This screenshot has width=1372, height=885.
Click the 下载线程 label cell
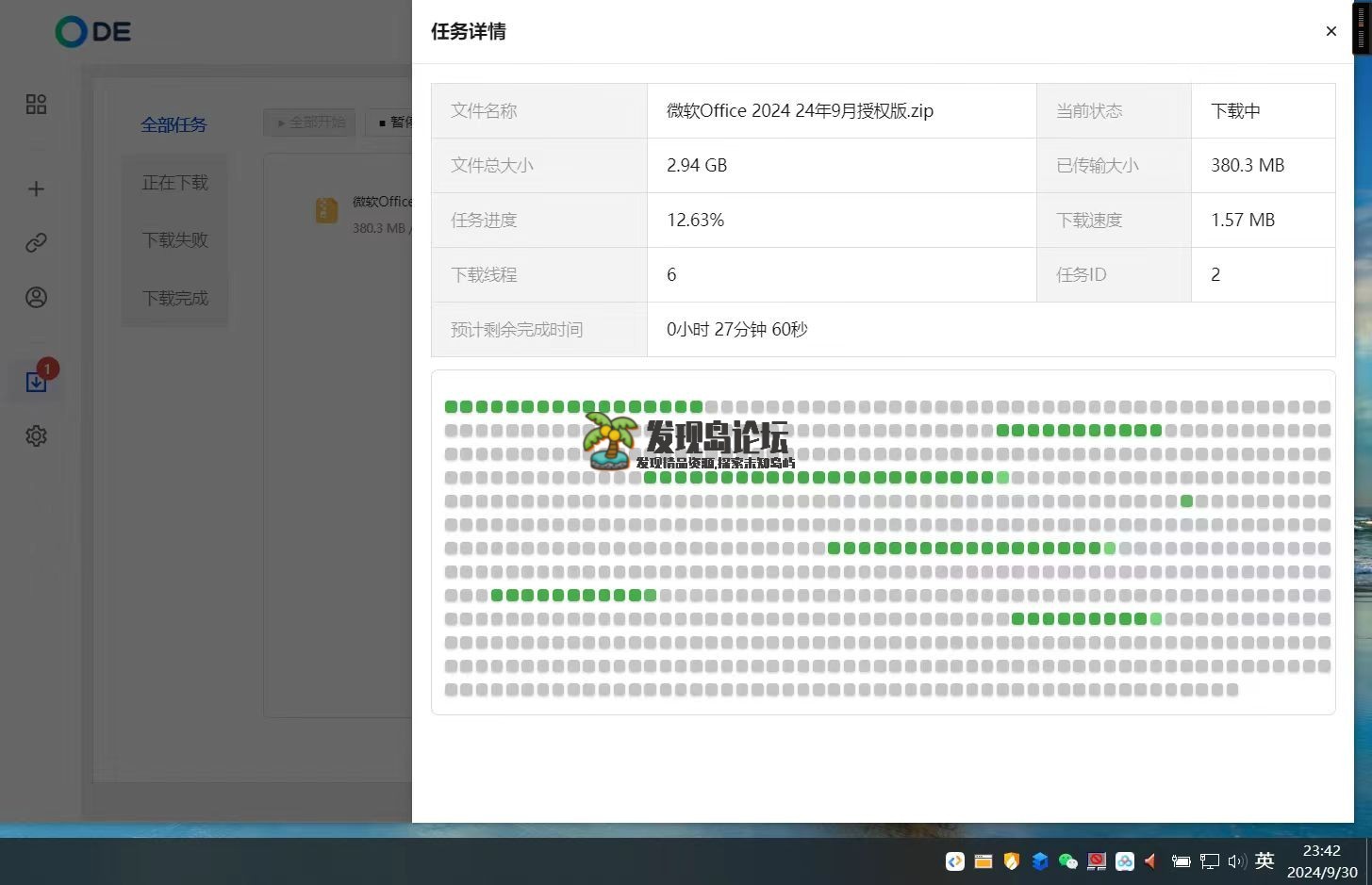coord(539,274)
